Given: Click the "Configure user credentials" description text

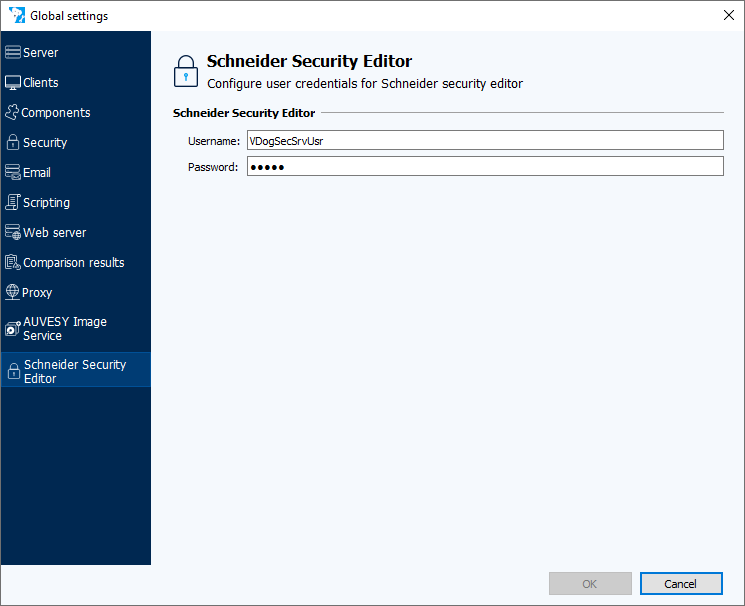Looking at the screenshot, I should point(365,84).
